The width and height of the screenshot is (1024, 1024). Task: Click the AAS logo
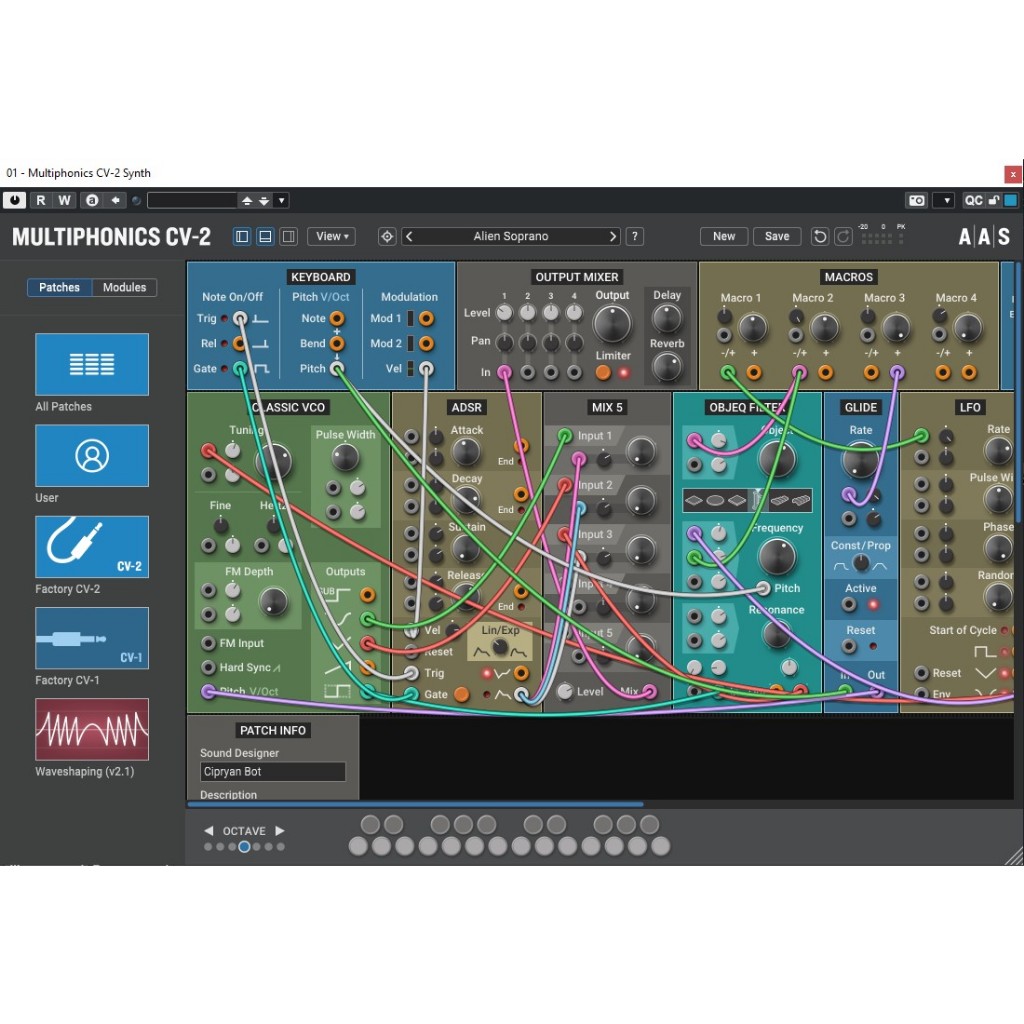coord(984,236)
